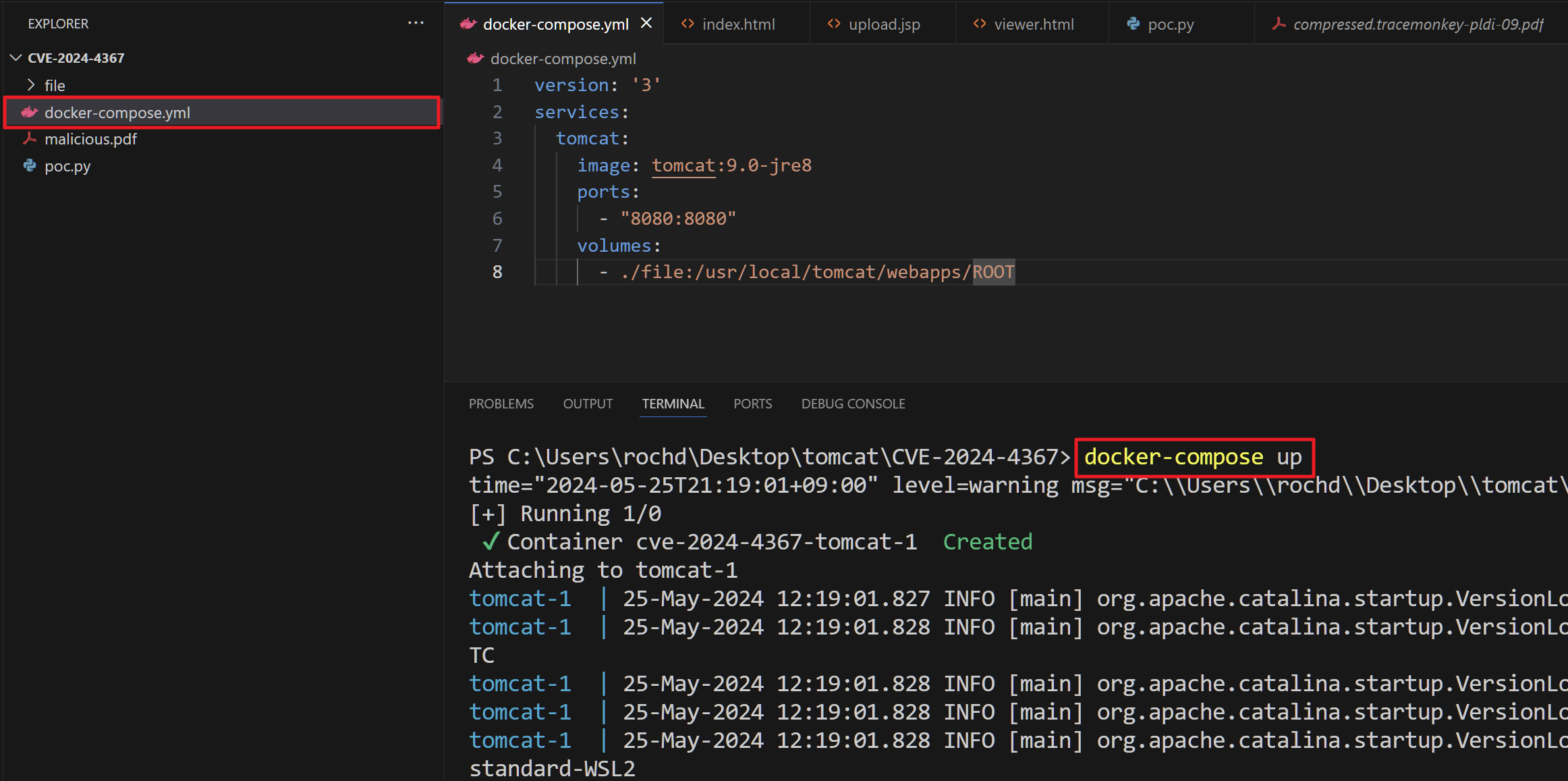Click the docker-compose.yml breadcrumb
This screenshot has width=1568, height=781.
pyautogui.click(x=563, y=59)
